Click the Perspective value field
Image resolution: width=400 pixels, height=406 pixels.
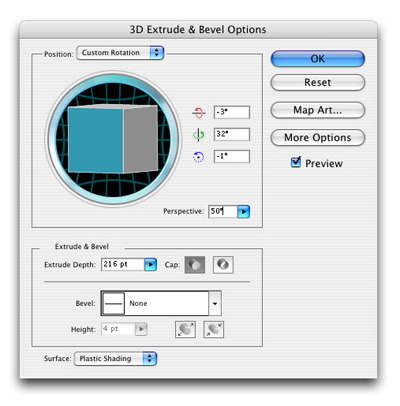click(223, 212)
